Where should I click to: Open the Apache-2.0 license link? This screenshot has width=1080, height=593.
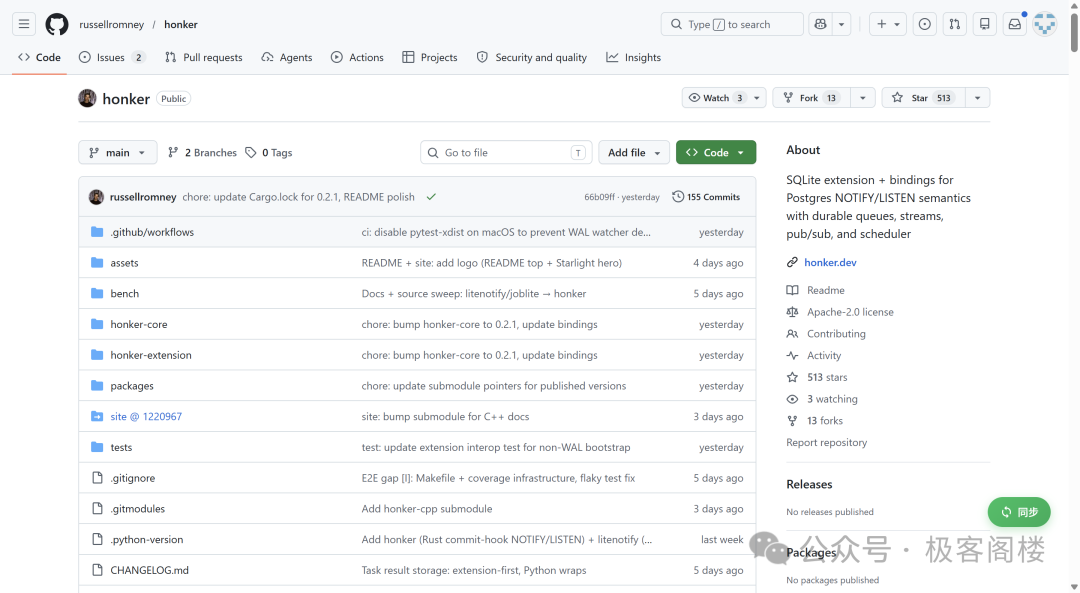[x=850, y=312]
